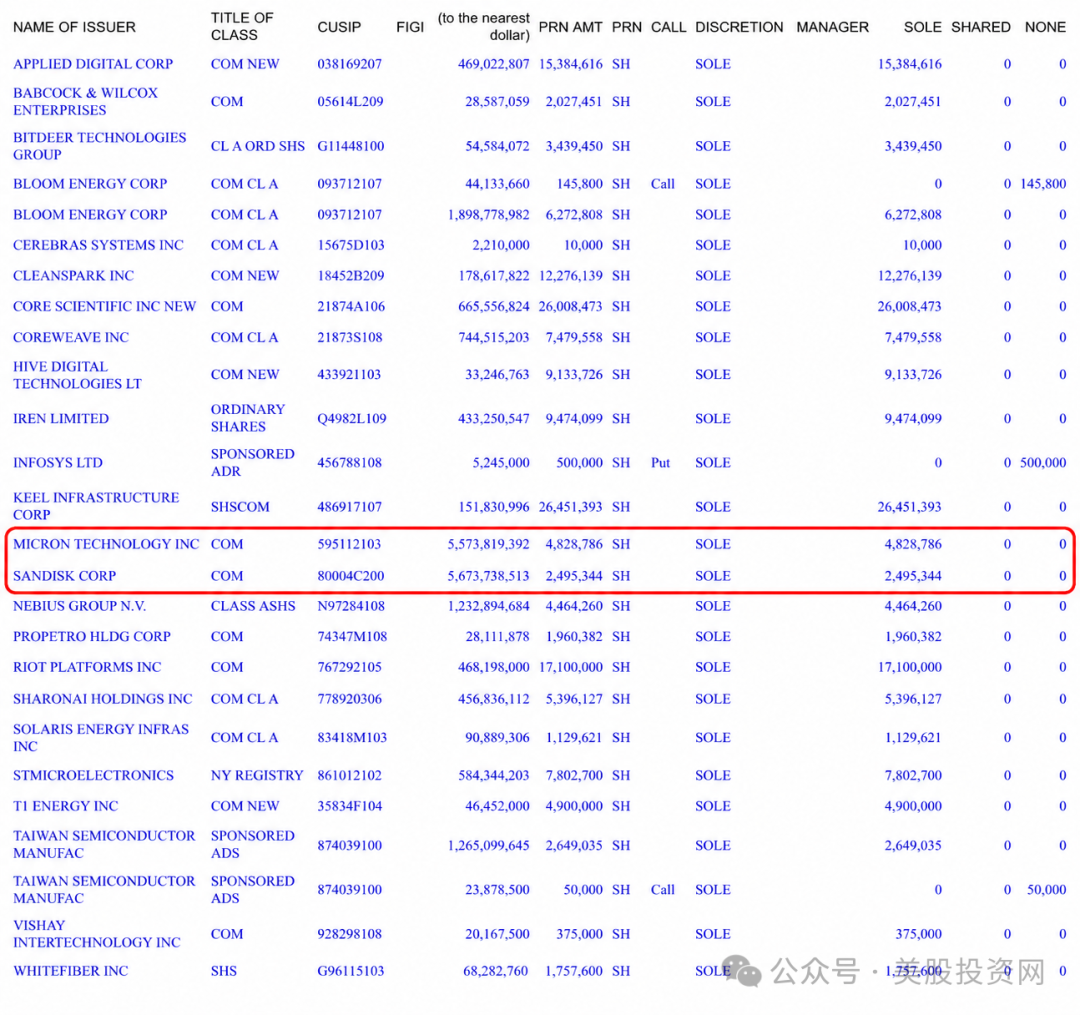Click CLEANSPARK INC issuer name
This screenshot has width=1080, height=1015.
(74, 275)
